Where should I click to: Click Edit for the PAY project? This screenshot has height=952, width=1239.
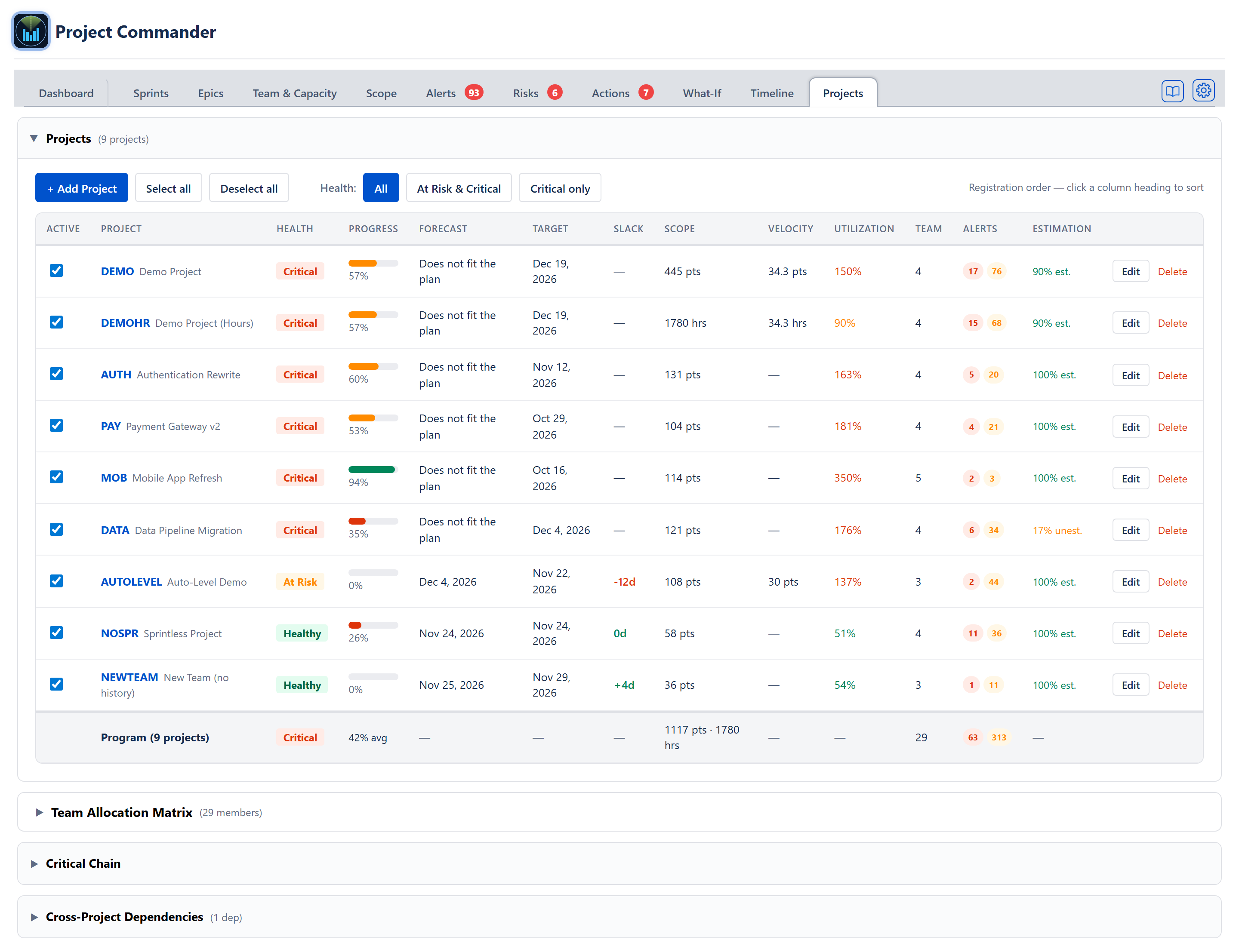click(1130, 427)
